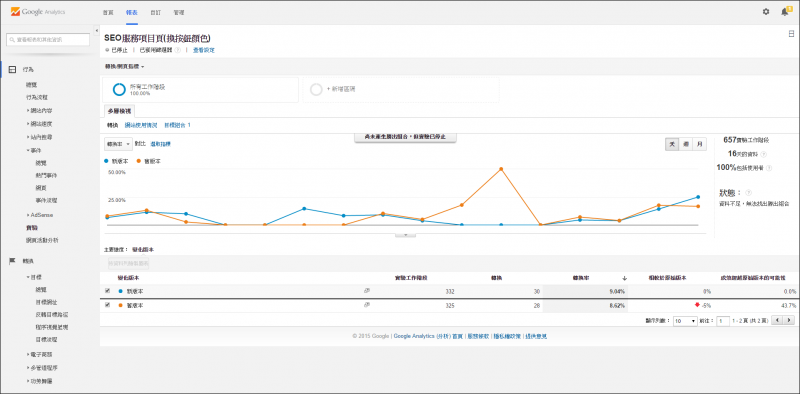
Task: Switch to the 網站使用情況 sub-tab
Action: point(142,125)
